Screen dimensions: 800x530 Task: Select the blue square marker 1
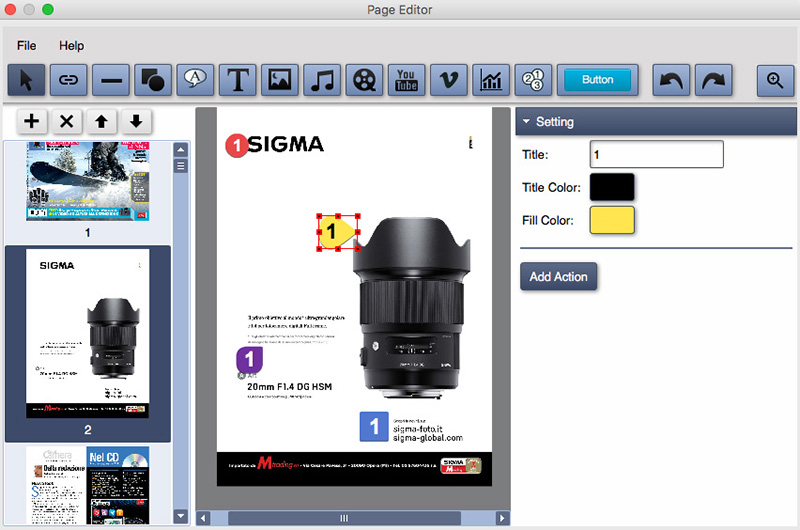[374, 426]
